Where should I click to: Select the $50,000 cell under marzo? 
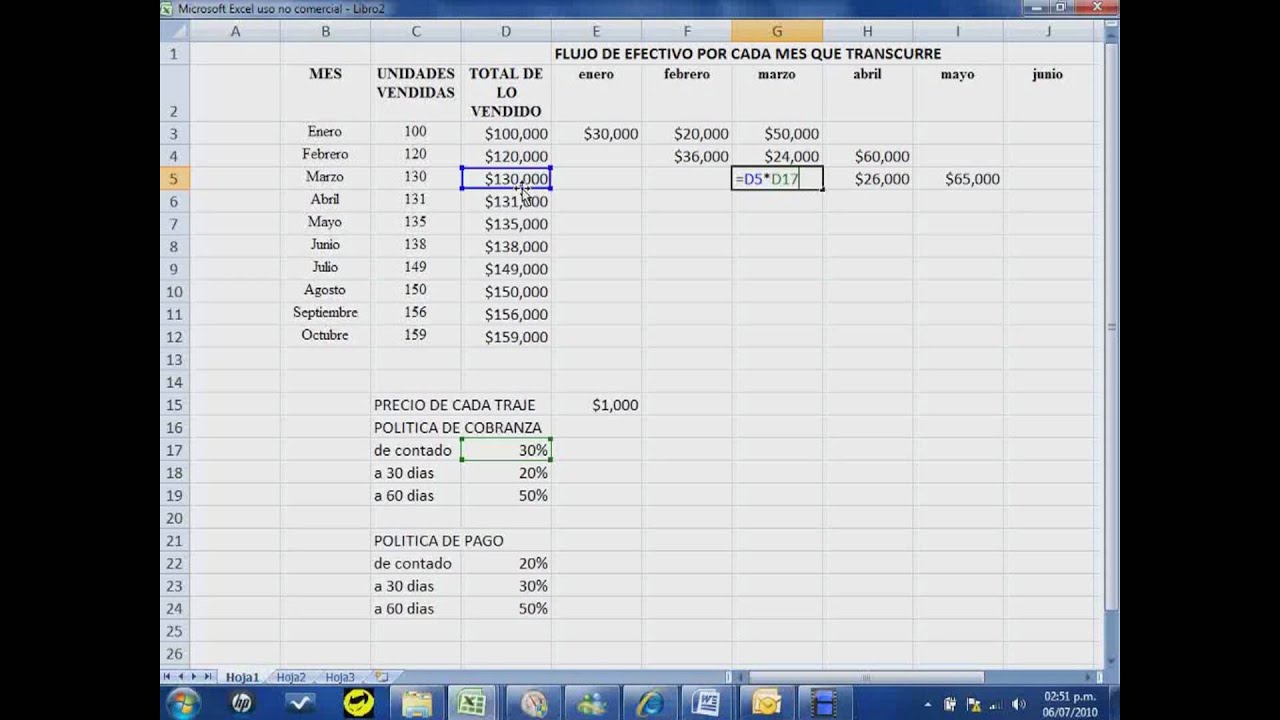click(x=777, y=134)
